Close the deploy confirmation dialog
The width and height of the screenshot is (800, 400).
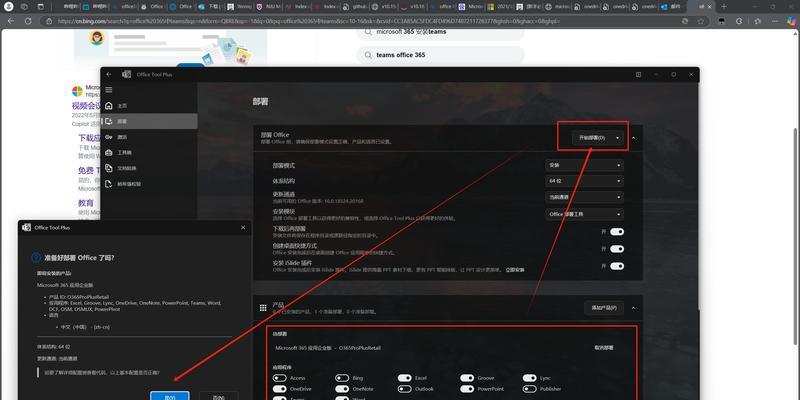click(243, 228)
